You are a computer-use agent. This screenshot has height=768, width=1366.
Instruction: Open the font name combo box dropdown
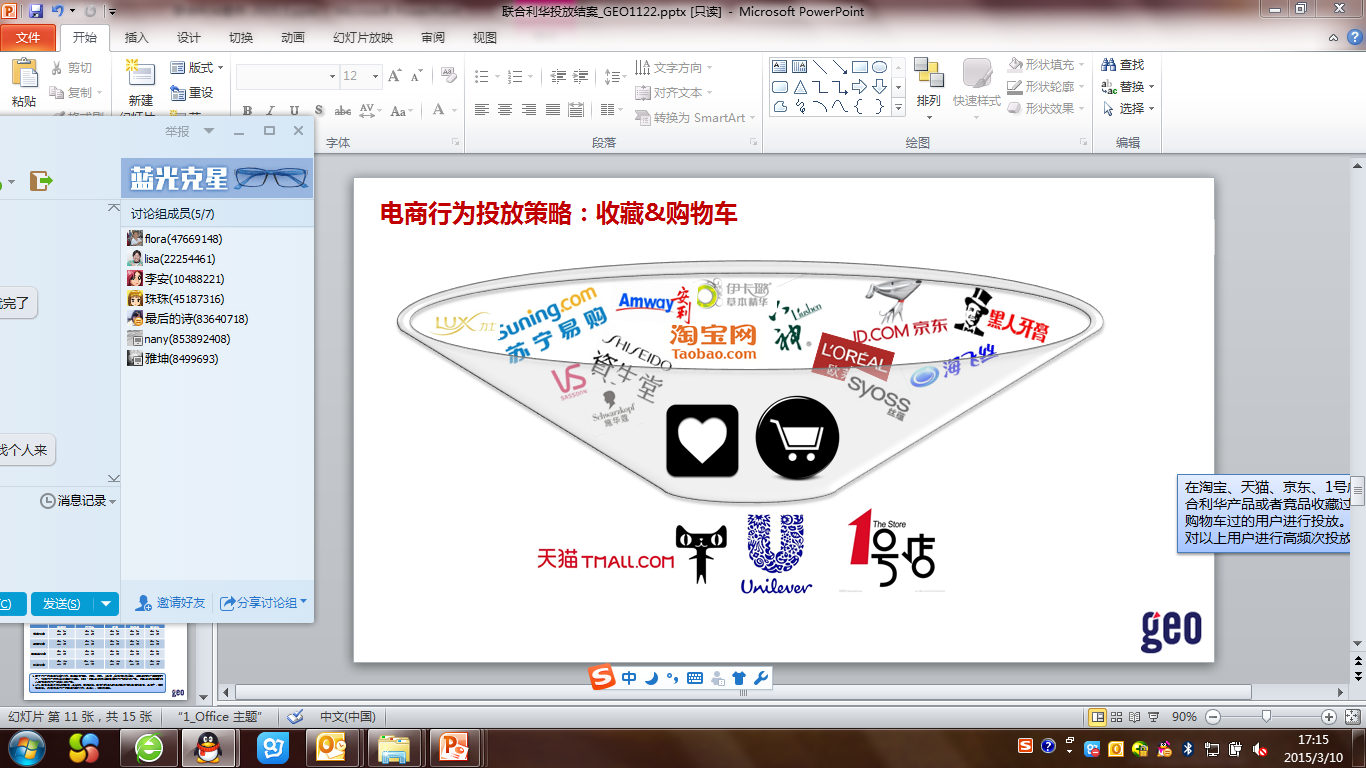(333, 76)
